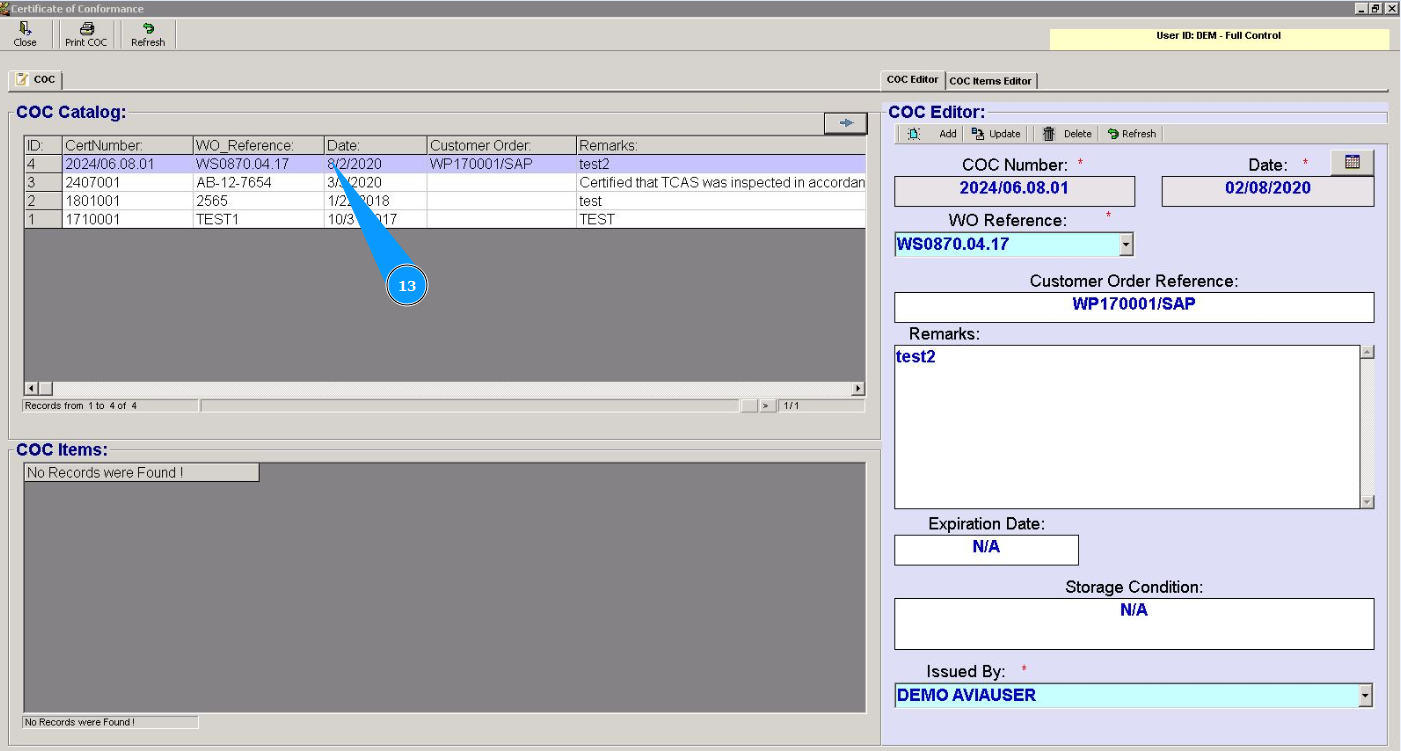Click the test2 remarks cell in catalog
Image resolution: width=1401 pixels, height=751 pixels.
click(721, 164)
